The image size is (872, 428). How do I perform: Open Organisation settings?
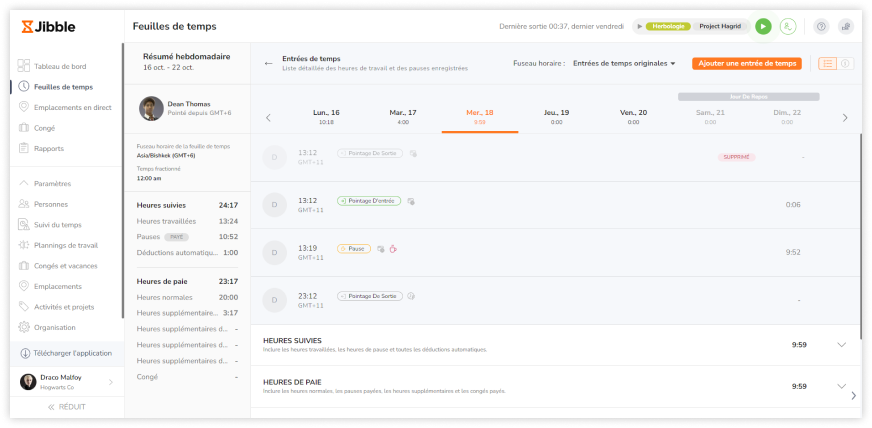[x=54, y=327]
